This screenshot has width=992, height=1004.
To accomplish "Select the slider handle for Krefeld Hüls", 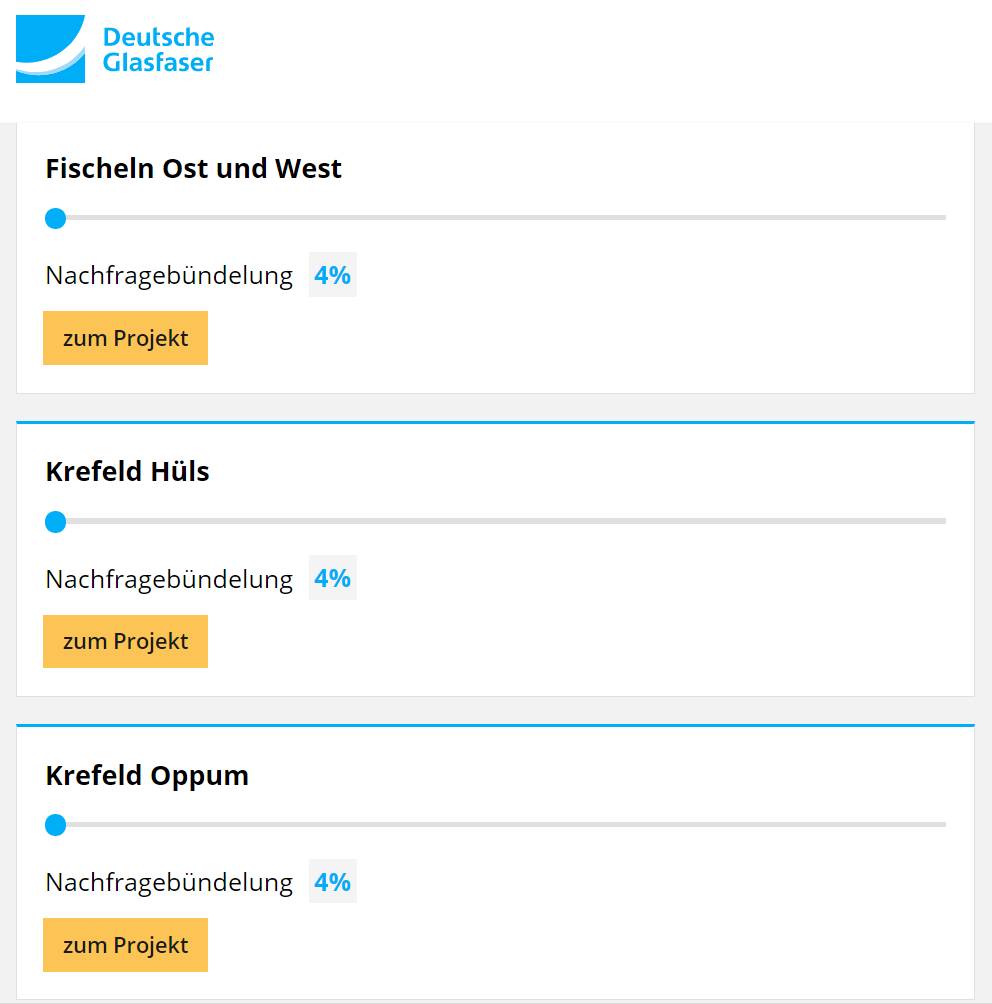I will pyautogui.click(x=56, y=521).
